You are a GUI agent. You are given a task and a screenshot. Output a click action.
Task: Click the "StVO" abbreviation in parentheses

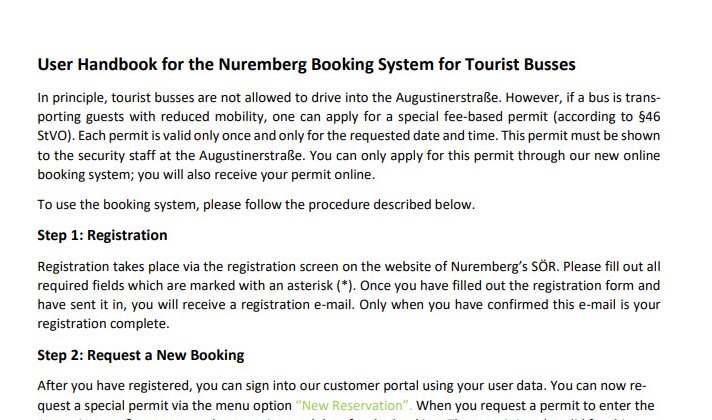(52, 136)
